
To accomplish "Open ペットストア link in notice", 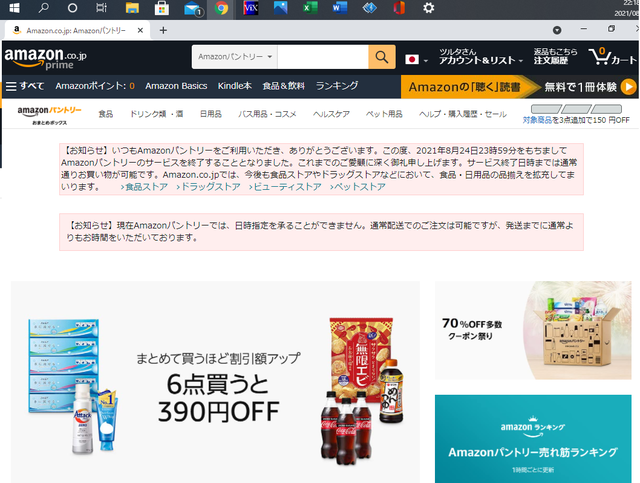I will pyautogui.click(x=358, y=187).
